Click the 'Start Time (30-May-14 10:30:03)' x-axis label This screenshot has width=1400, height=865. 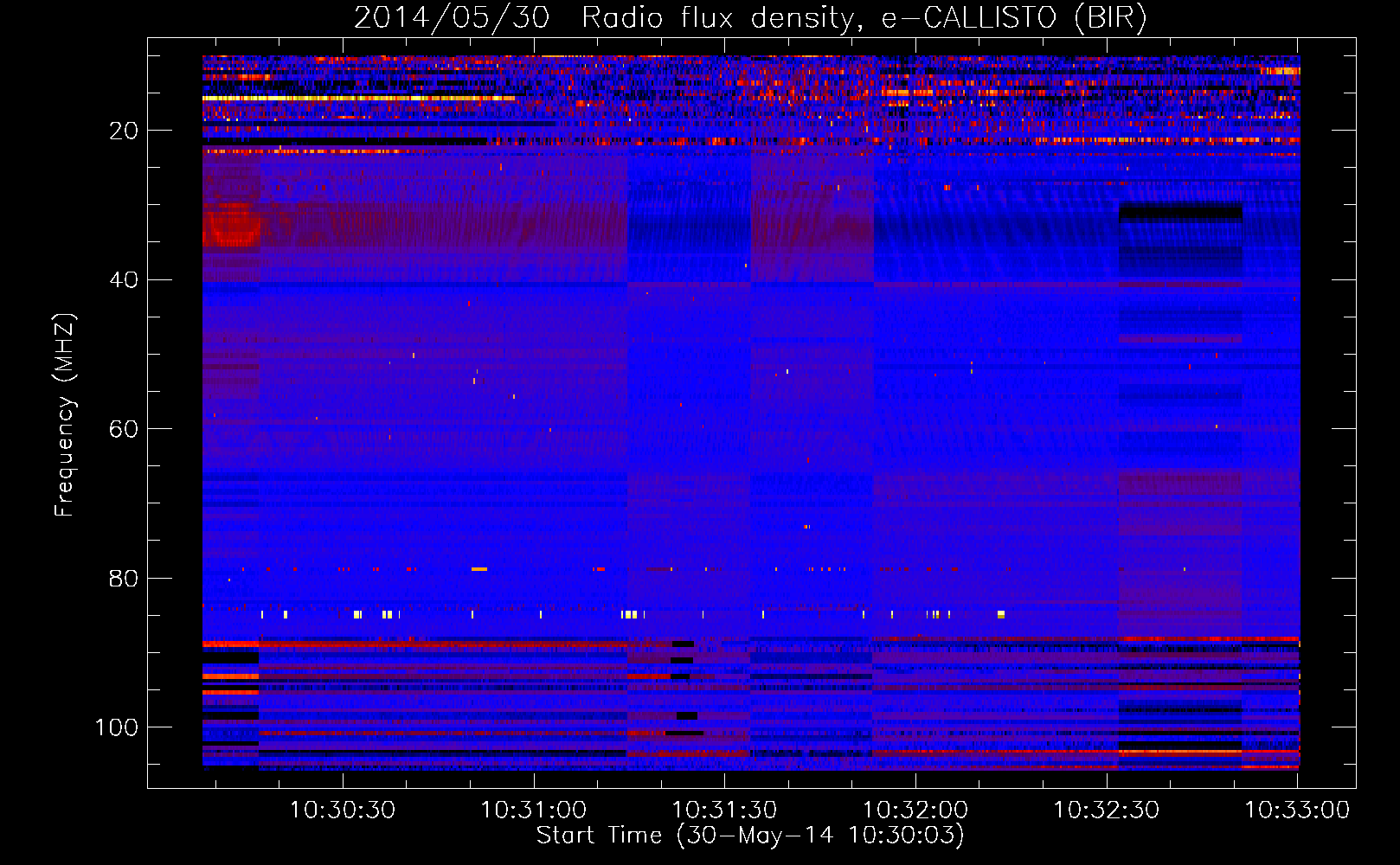tap(750, 836)
